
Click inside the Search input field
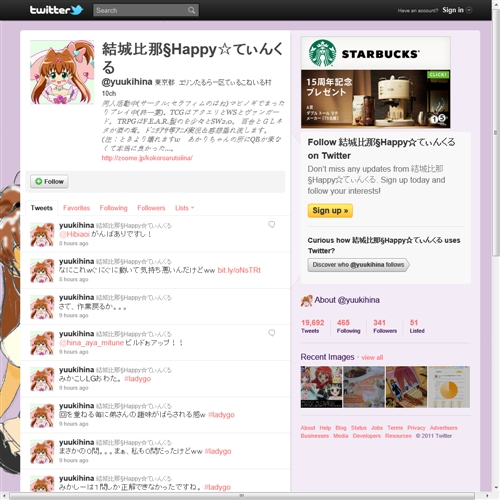point(141,10)
